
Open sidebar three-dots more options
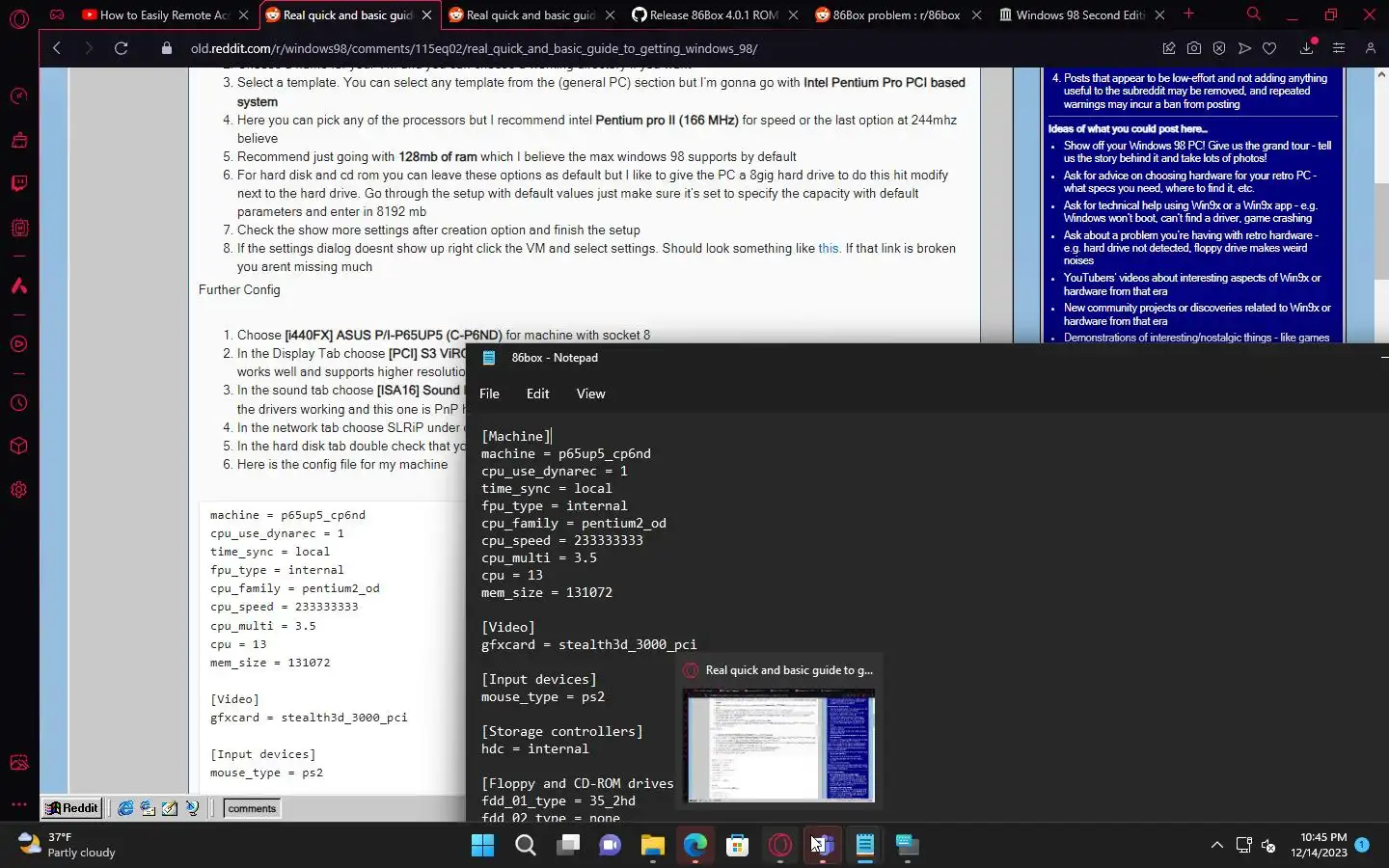tap(18, 803)
